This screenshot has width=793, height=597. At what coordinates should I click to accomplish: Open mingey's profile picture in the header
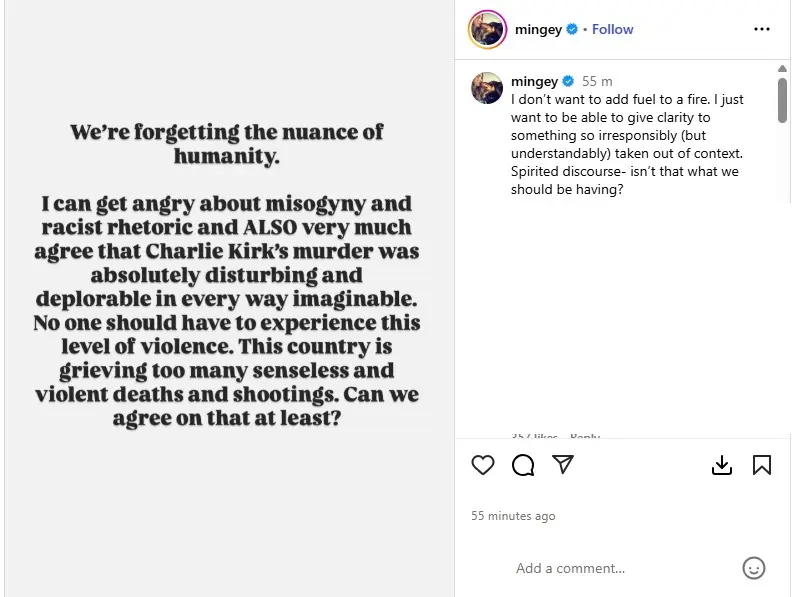[487, 29]
